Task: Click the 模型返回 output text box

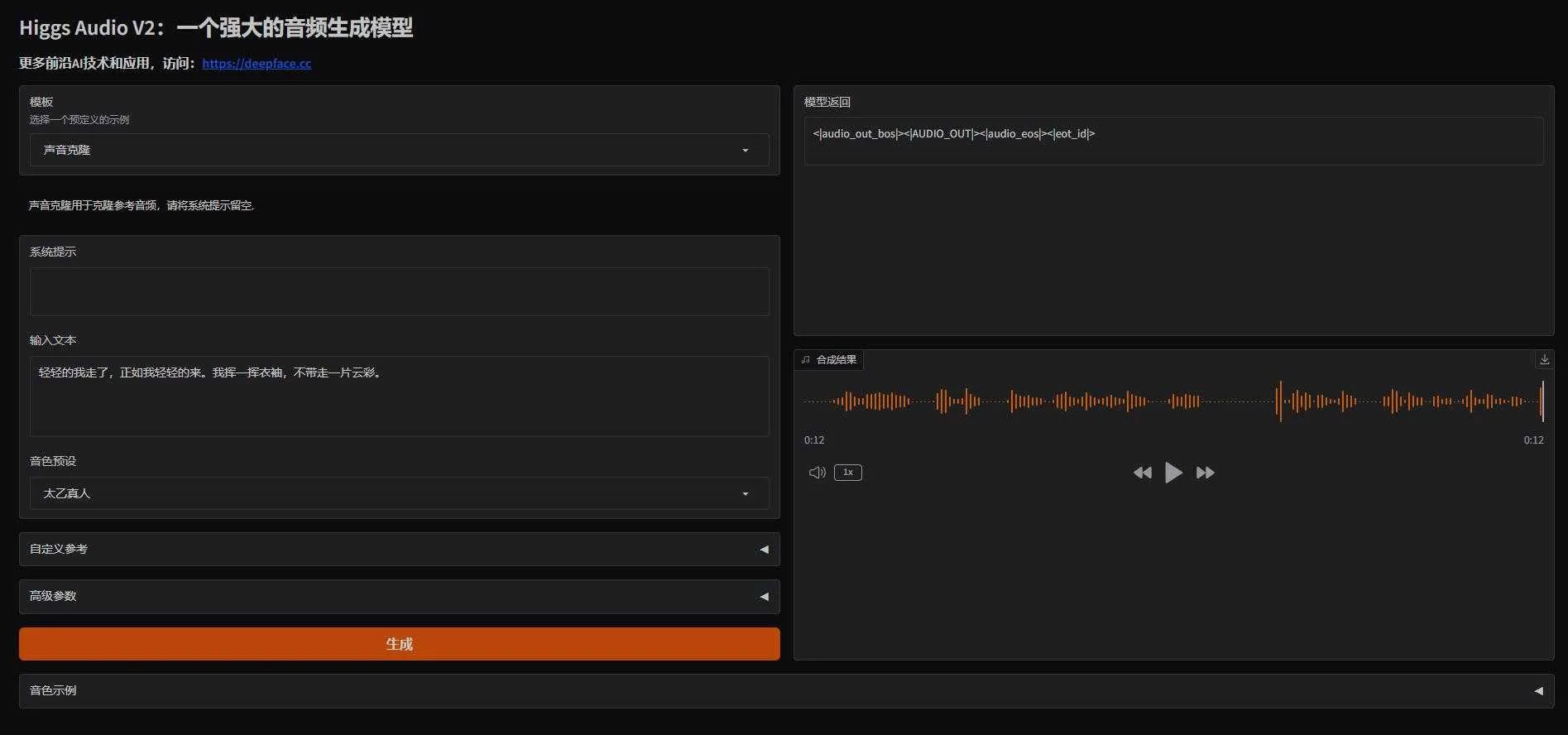Action: coord(1173,141)
